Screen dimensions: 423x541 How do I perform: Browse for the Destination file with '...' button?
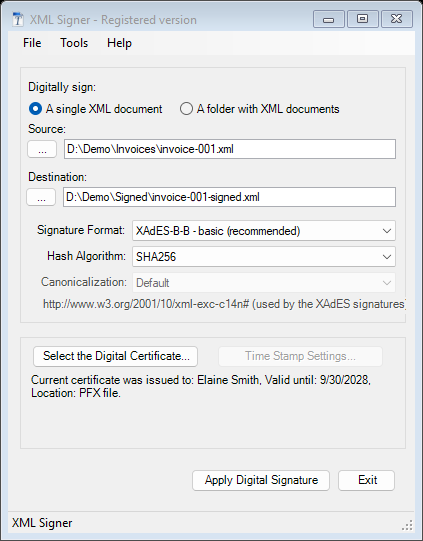41,197
